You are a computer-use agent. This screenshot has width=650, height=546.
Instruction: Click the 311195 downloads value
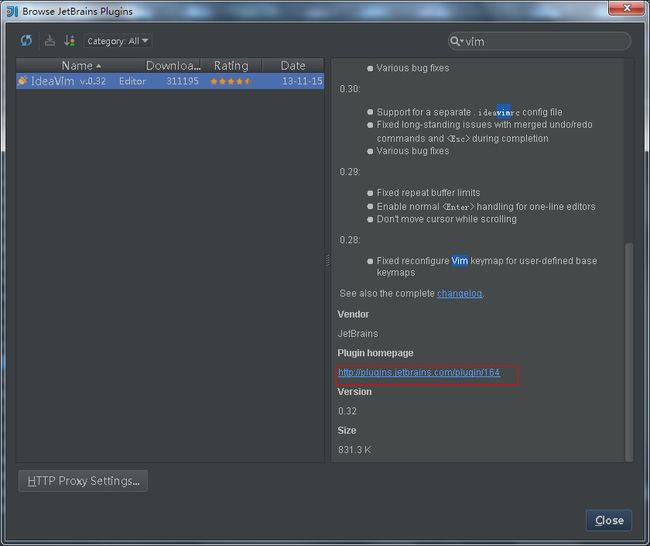(x=182, y=81)
